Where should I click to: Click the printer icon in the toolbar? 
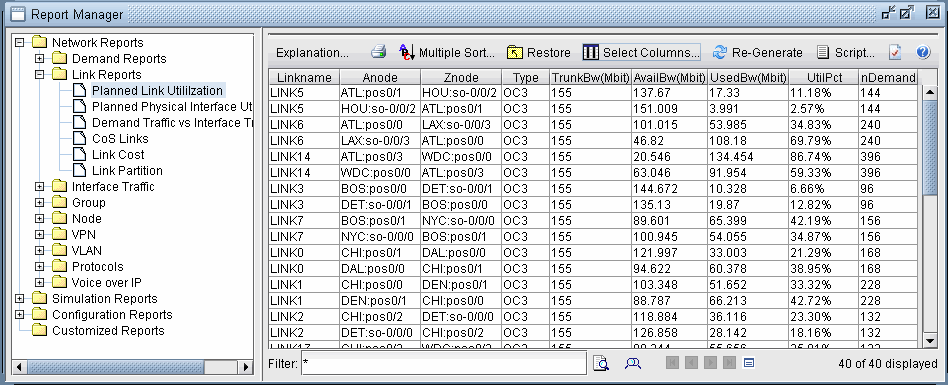coord(378,53)
